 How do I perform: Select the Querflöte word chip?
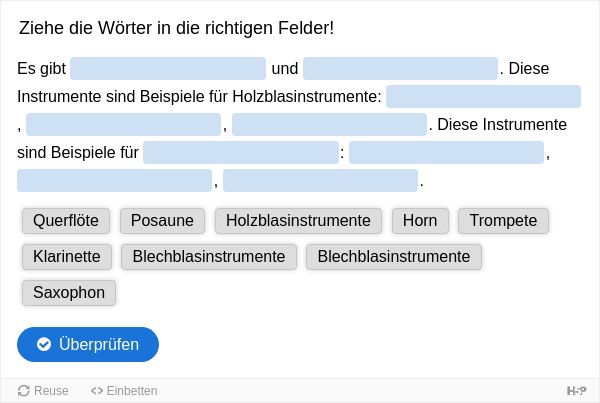(x=66, y=221)
